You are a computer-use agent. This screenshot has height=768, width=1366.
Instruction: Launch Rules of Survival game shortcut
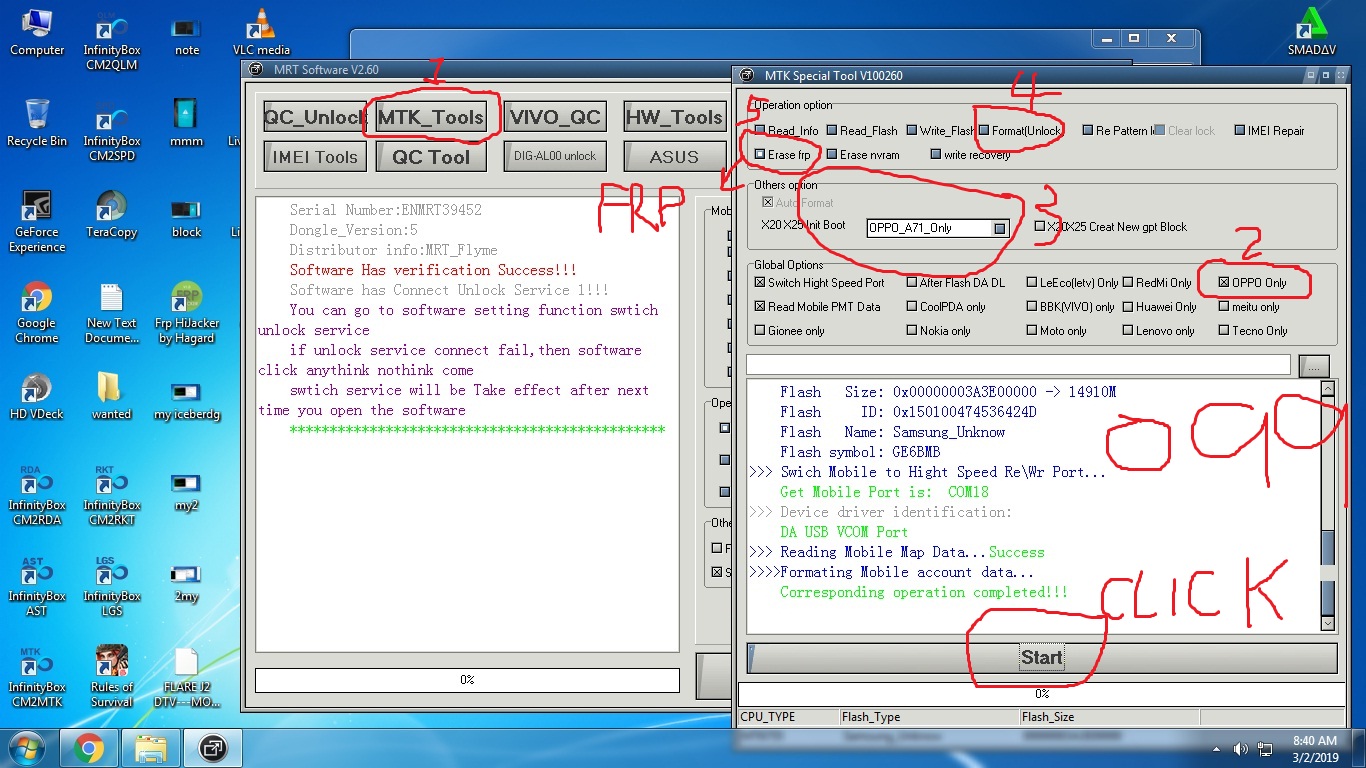click(111, 676)
